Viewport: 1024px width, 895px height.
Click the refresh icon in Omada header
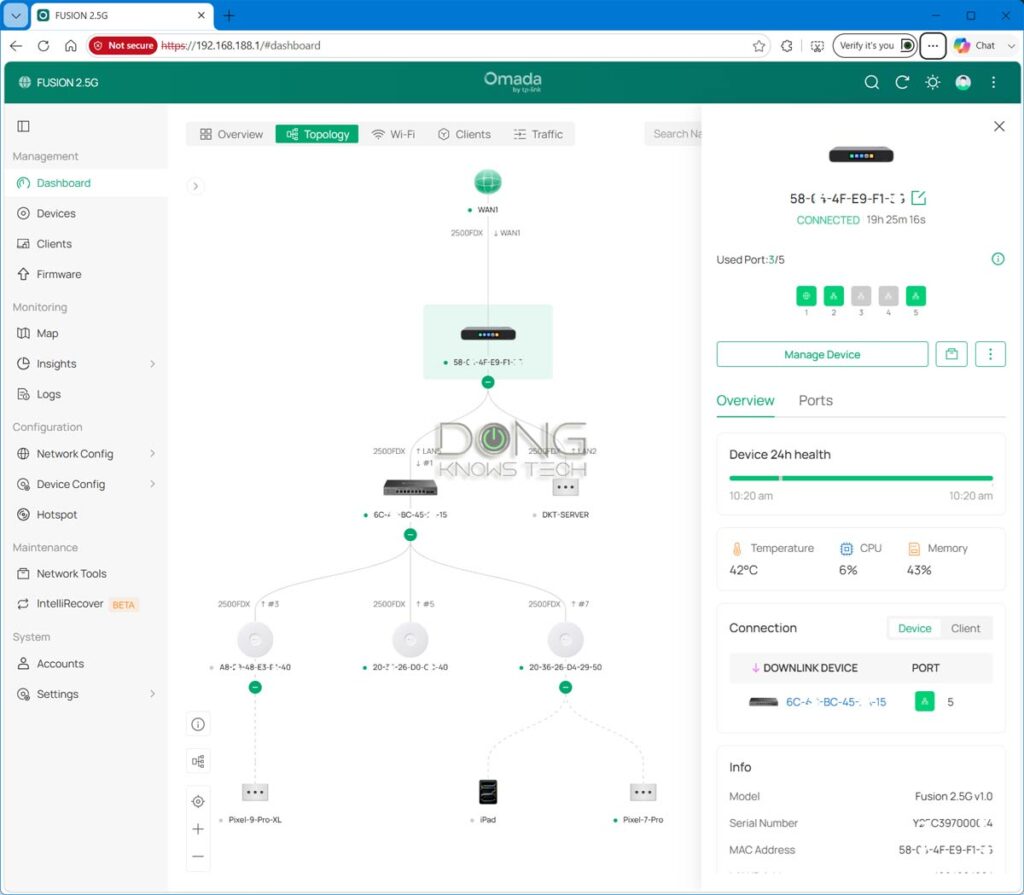(902, 82)
